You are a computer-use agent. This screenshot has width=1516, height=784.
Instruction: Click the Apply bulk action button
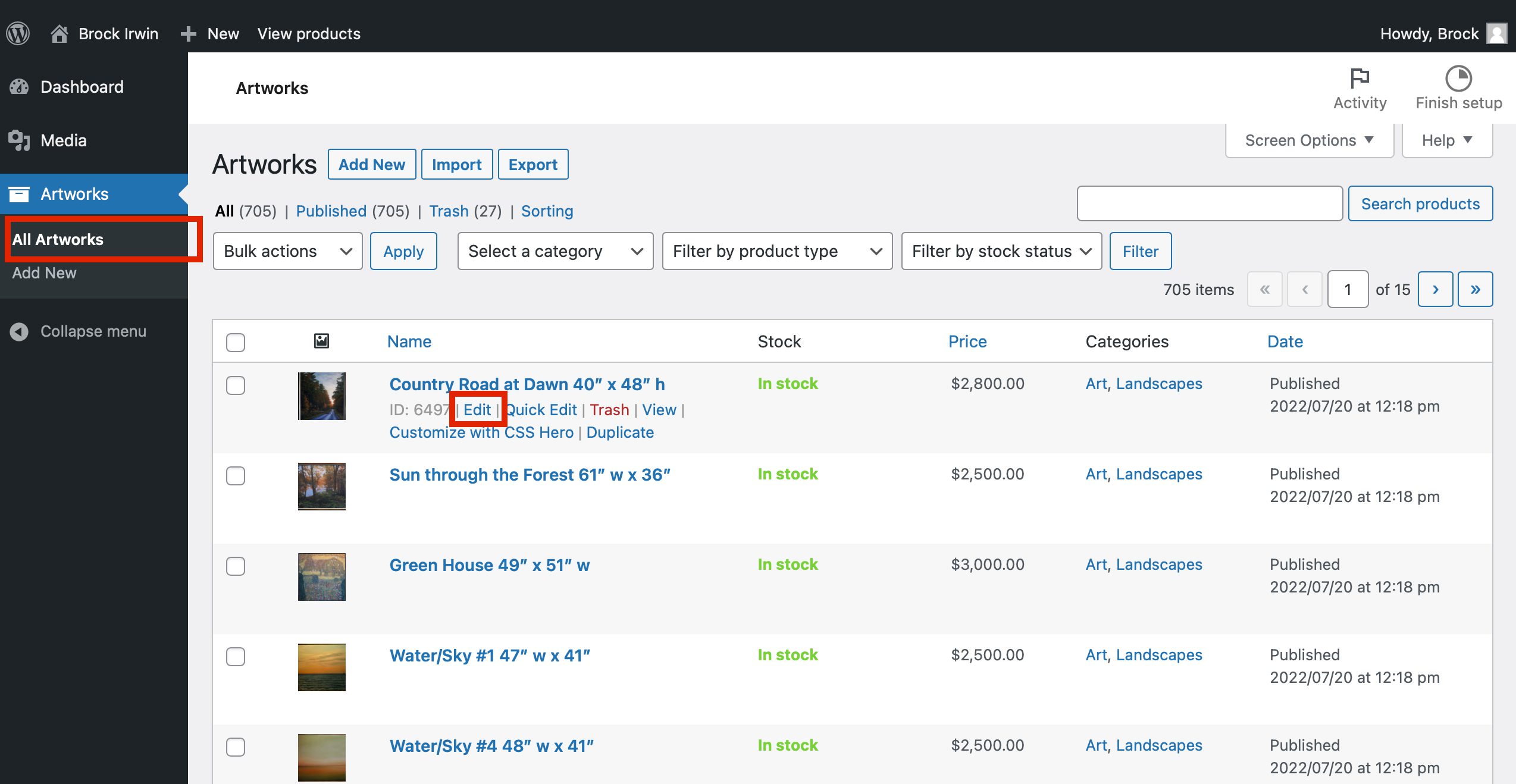pyautogui.click(x=403, y=251)
